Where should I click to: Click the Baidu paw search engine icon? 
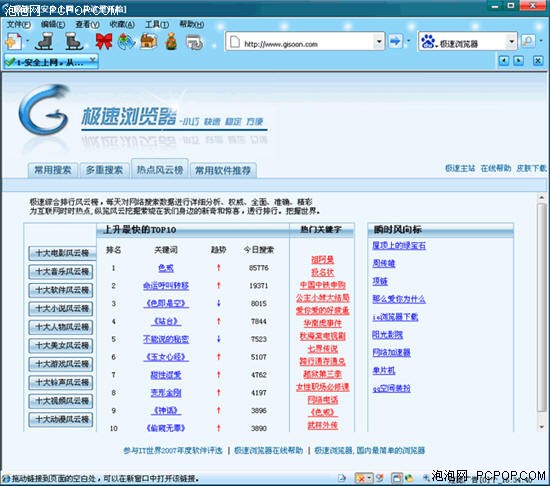point(428,42)
